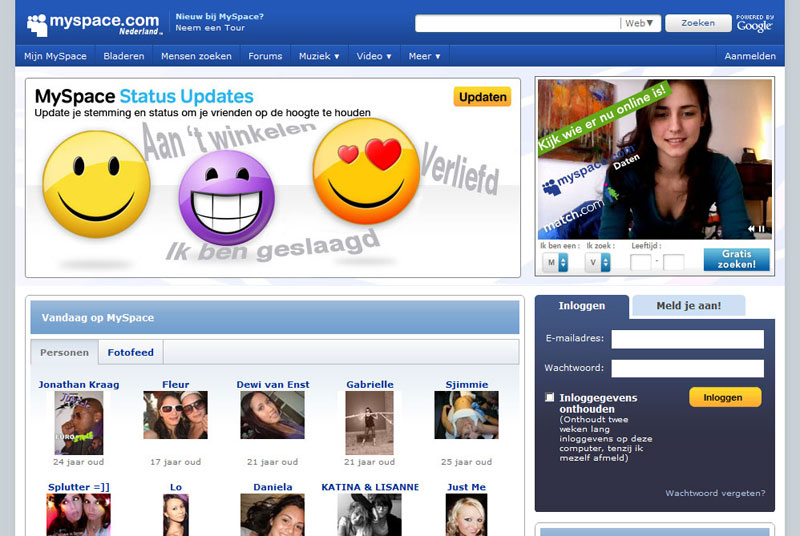
Task: Expand the Muziek menu
Action: (319, 56)
